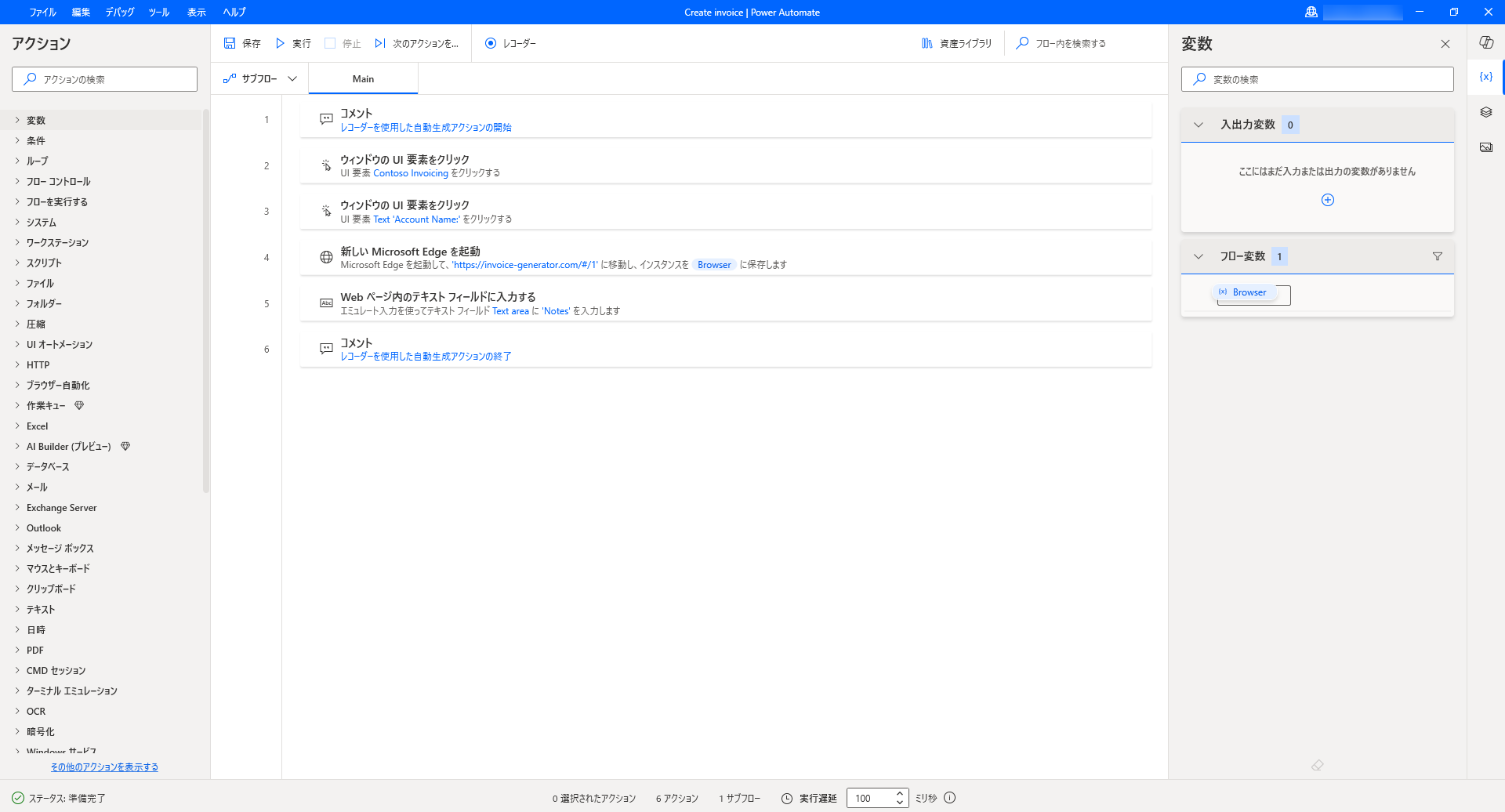Expand the OCR action group

click(x=17, y=711)
